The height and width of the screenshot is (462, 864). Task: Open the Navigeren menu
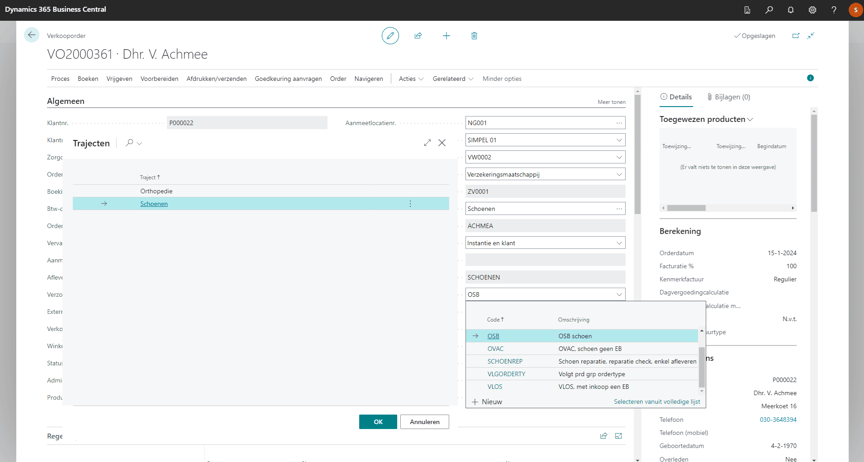[369, 79]
